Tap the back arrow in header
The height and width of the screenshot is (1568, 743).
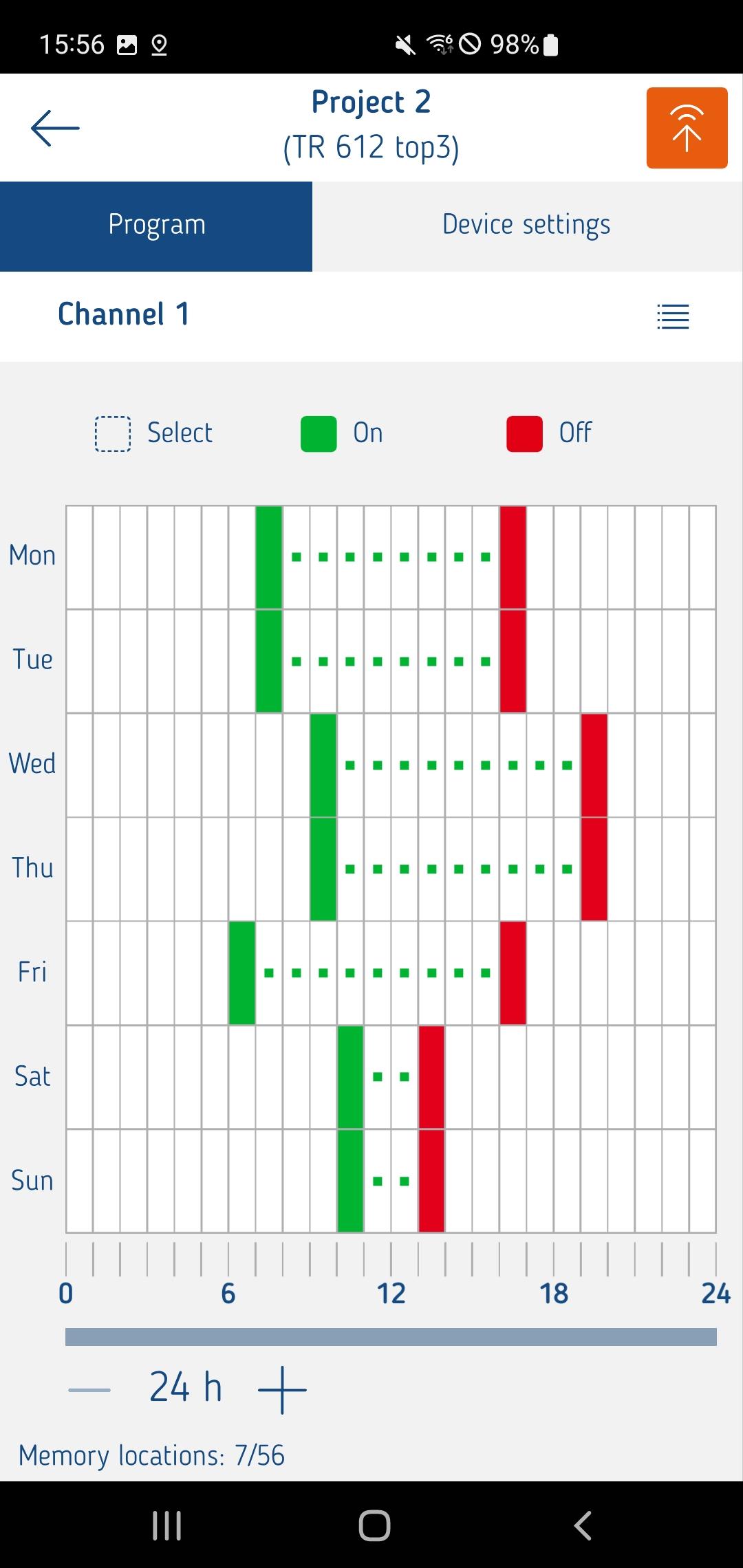55,128
